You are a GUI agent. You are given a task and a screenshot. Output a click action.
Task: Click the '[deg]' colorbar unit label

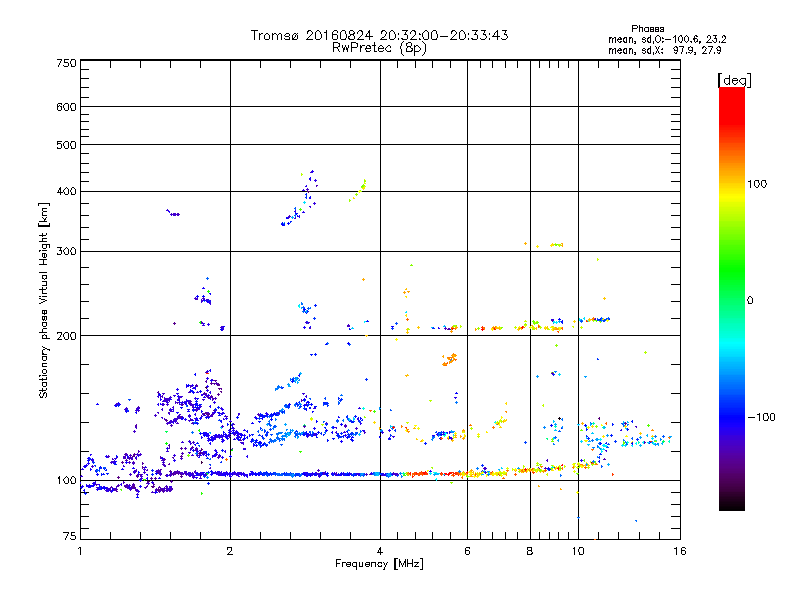tap(734, 80)
